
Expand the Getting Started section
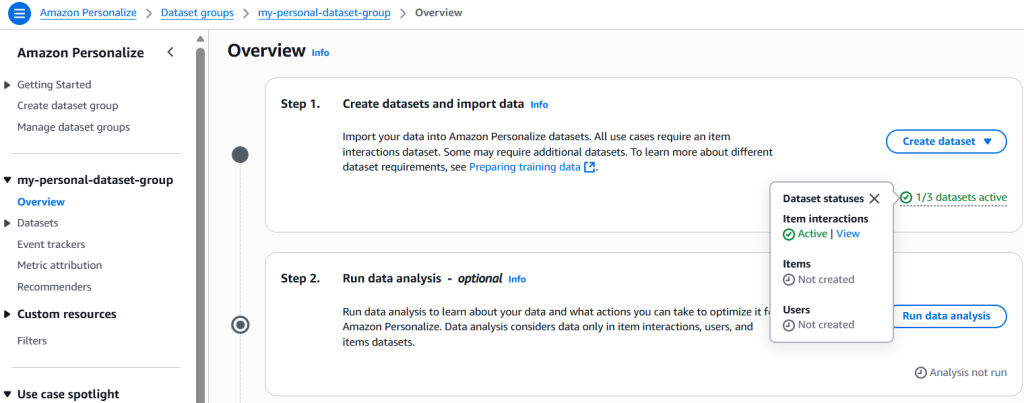pos(7,85)
